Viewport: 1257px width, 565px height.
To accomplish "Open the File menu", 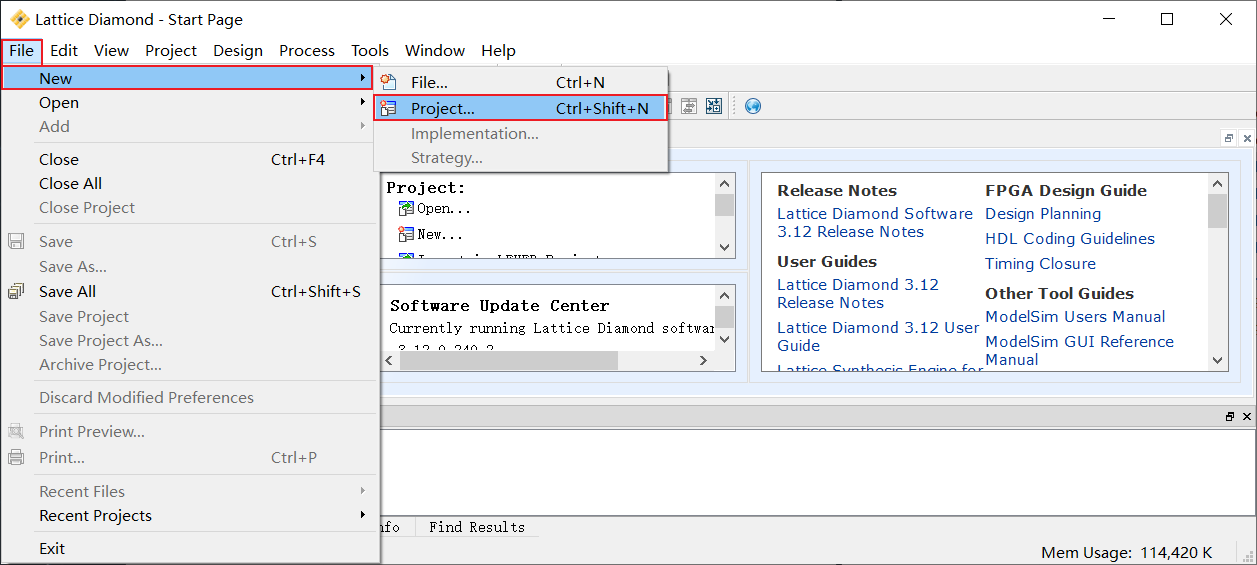I will (x=21, y=50).
